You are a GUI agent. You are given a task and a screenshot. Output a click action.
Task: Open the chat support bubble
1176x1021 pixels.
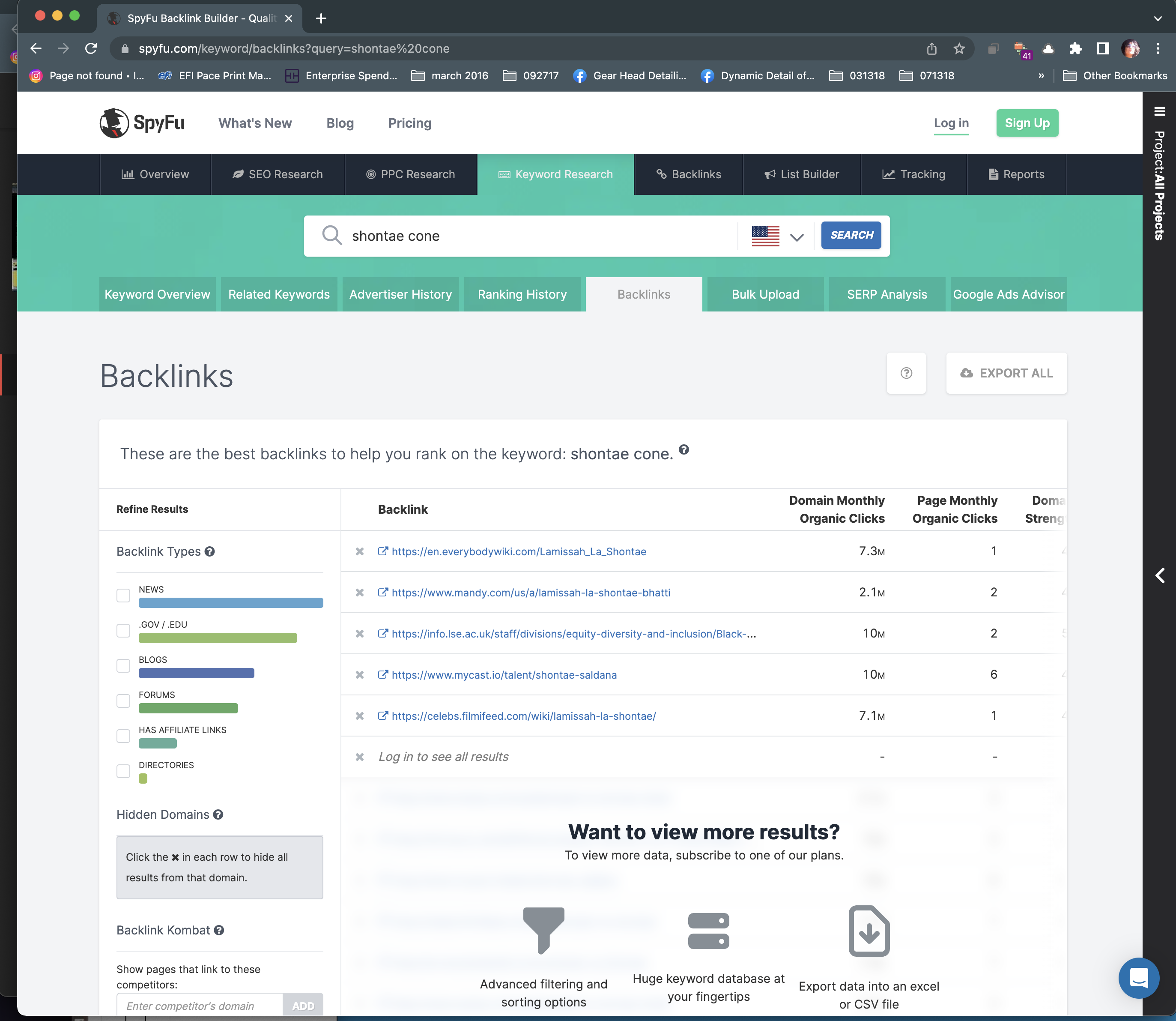point(1138,978)
